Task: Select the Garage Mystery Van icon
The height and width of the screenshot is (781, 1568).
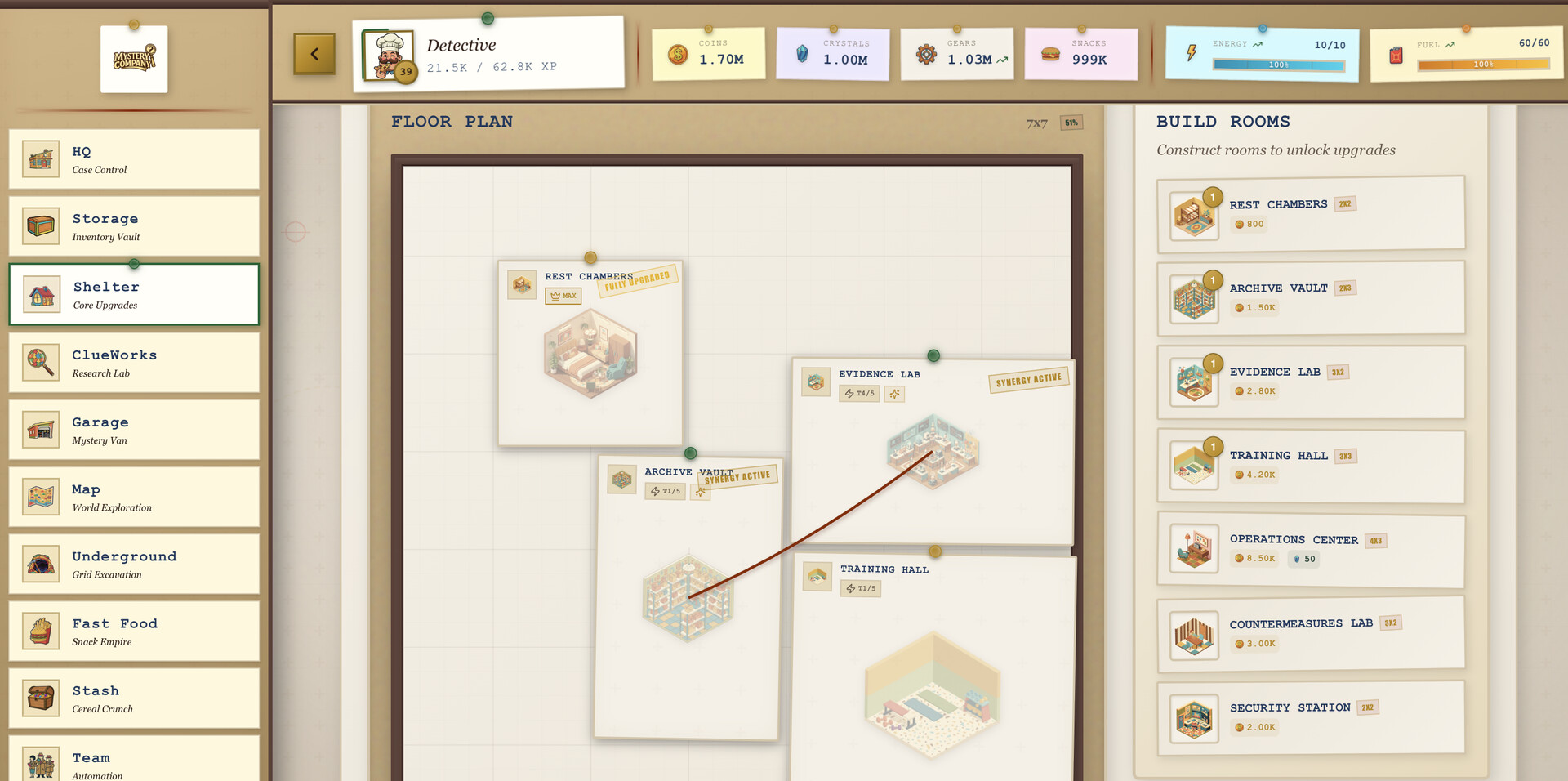Action: [40, 429]
